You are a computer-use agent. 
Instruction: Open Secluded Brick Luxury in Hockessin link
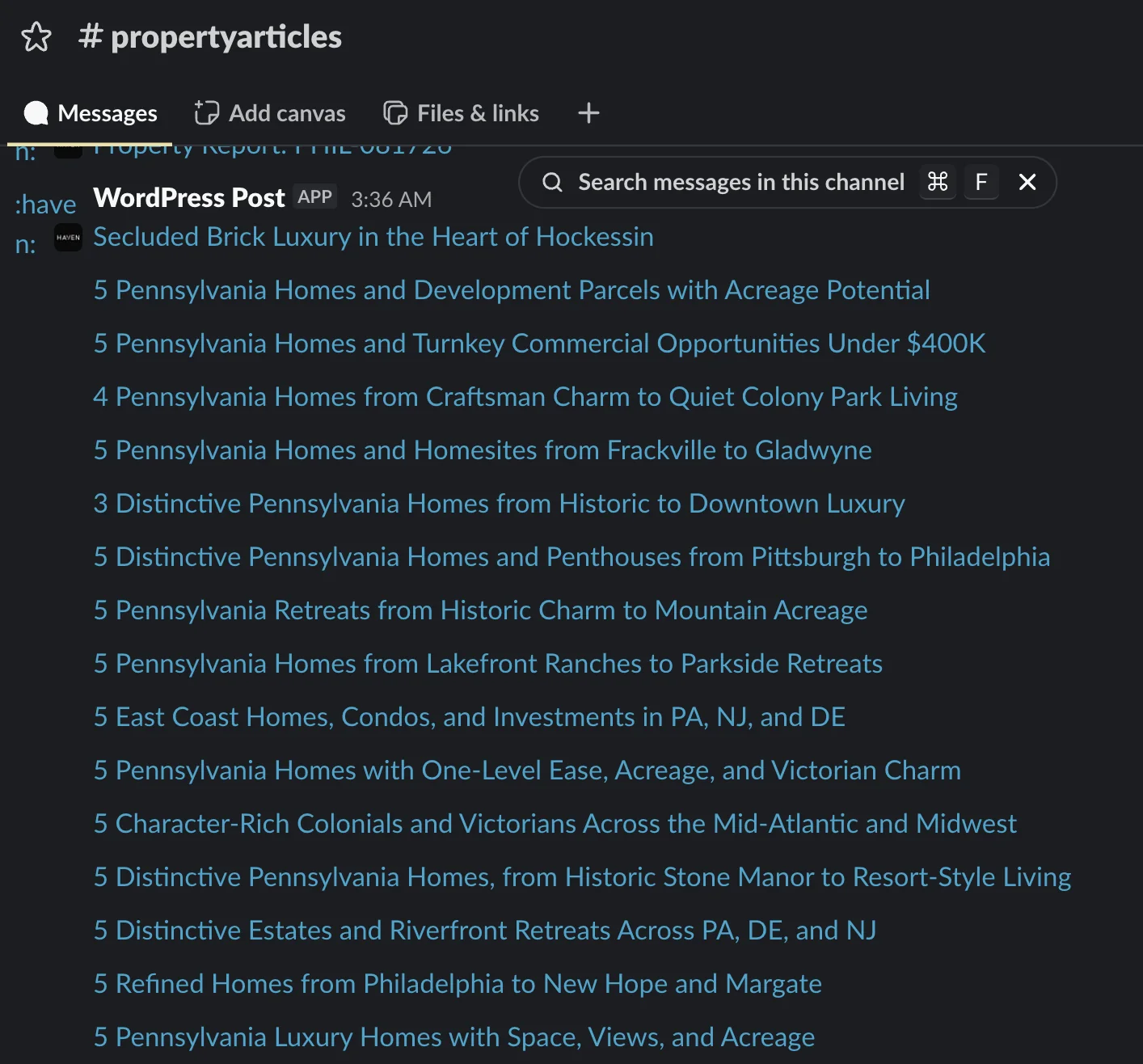click(x=373, y=237)
